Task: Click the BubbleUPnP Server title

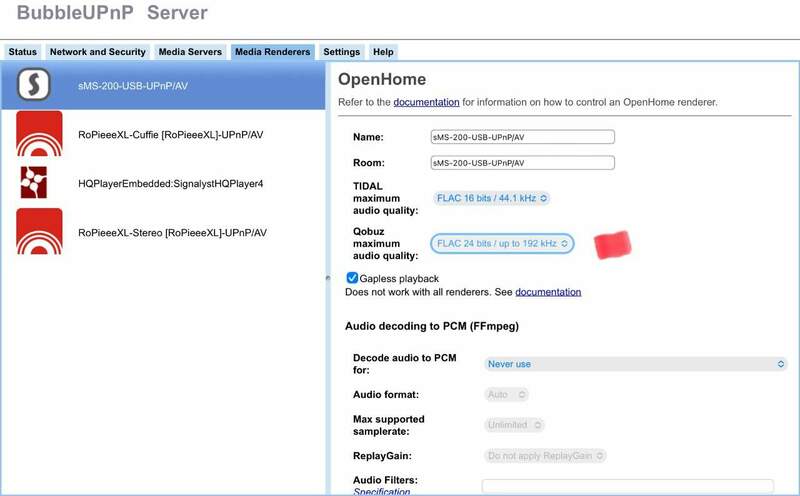Action: 112,12
